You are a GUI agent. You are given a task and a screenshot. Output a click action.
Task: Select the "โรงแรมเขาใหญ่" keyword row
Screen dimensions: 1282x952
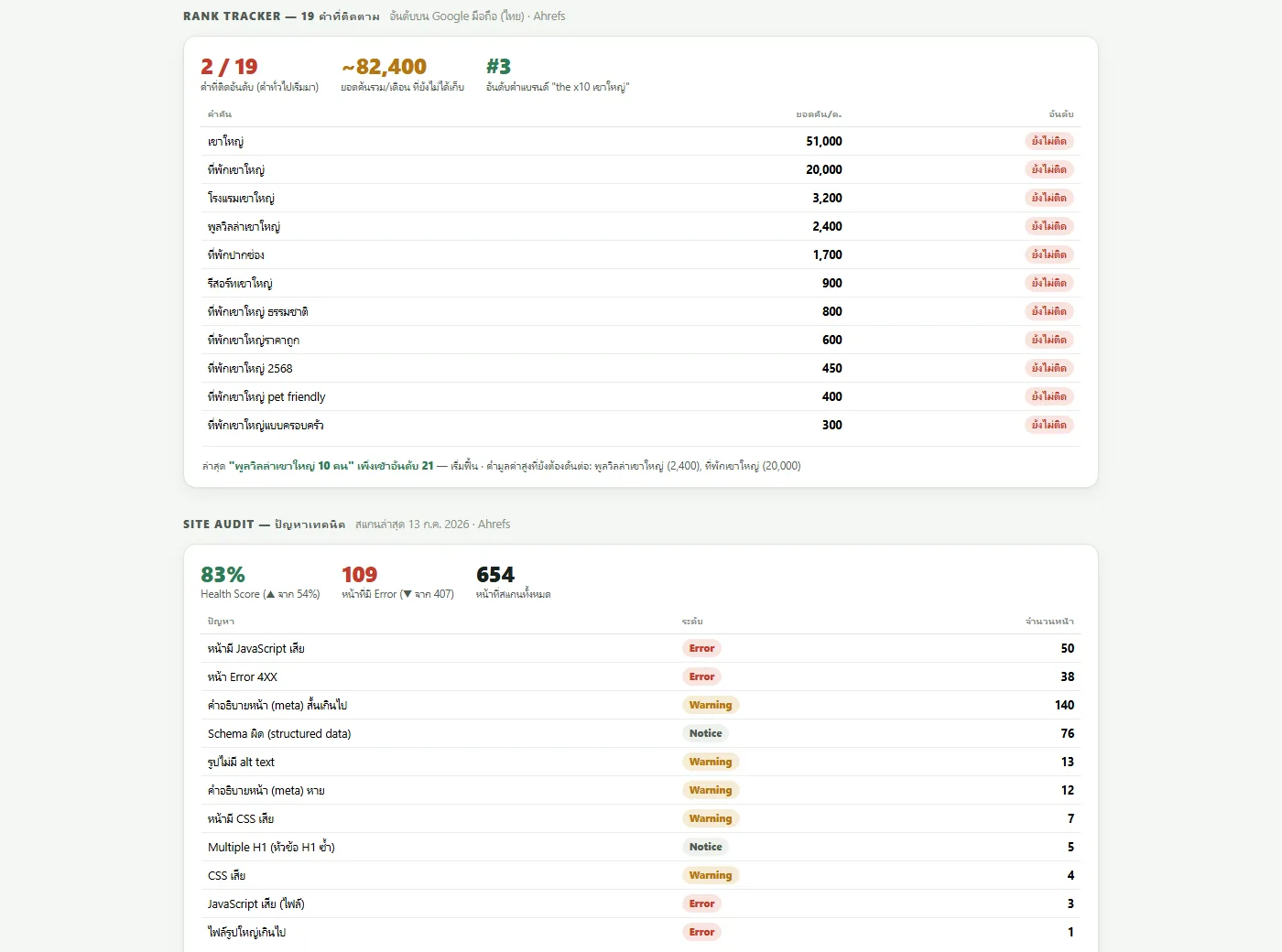tap(641, 198)
